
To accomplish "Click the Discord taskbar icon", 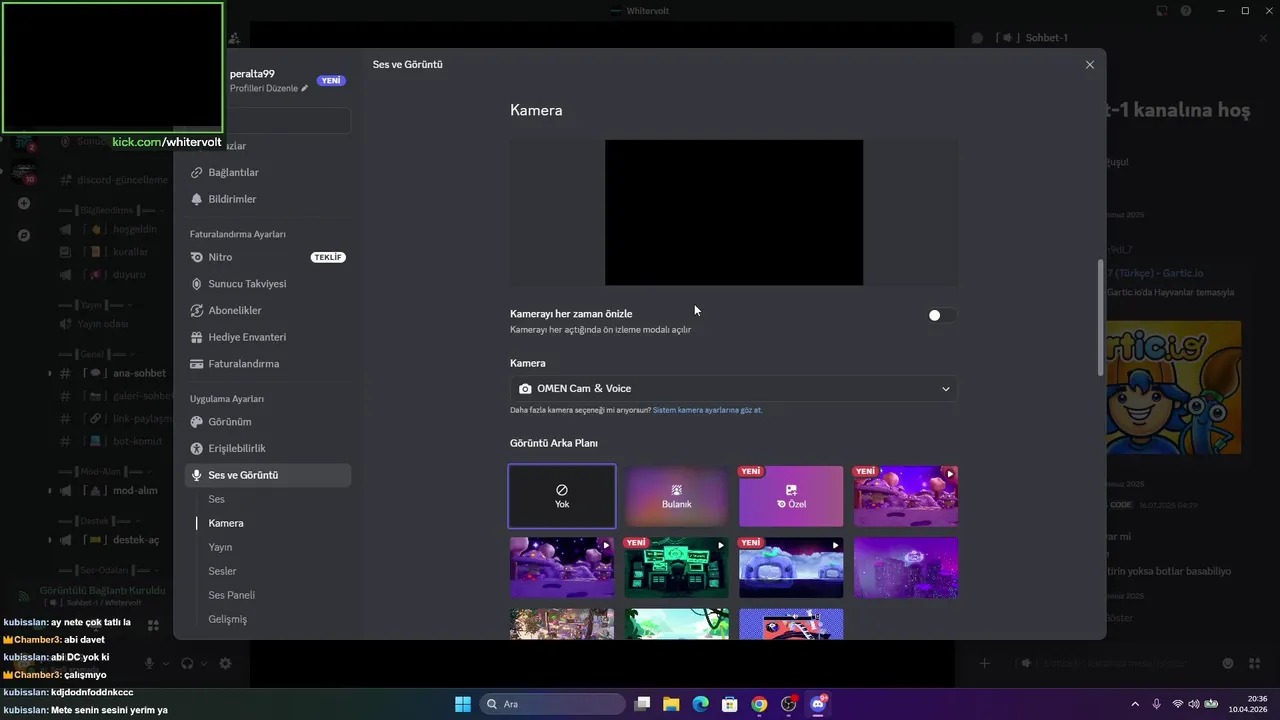I will click(x=818, y=704).
